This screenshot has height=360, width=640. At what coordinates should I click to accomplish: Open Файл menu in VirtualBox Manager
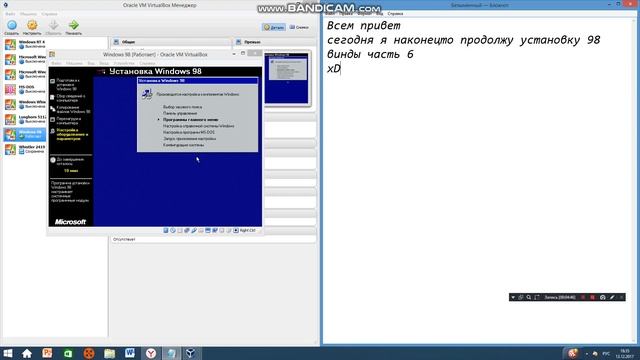coord(10,14)
